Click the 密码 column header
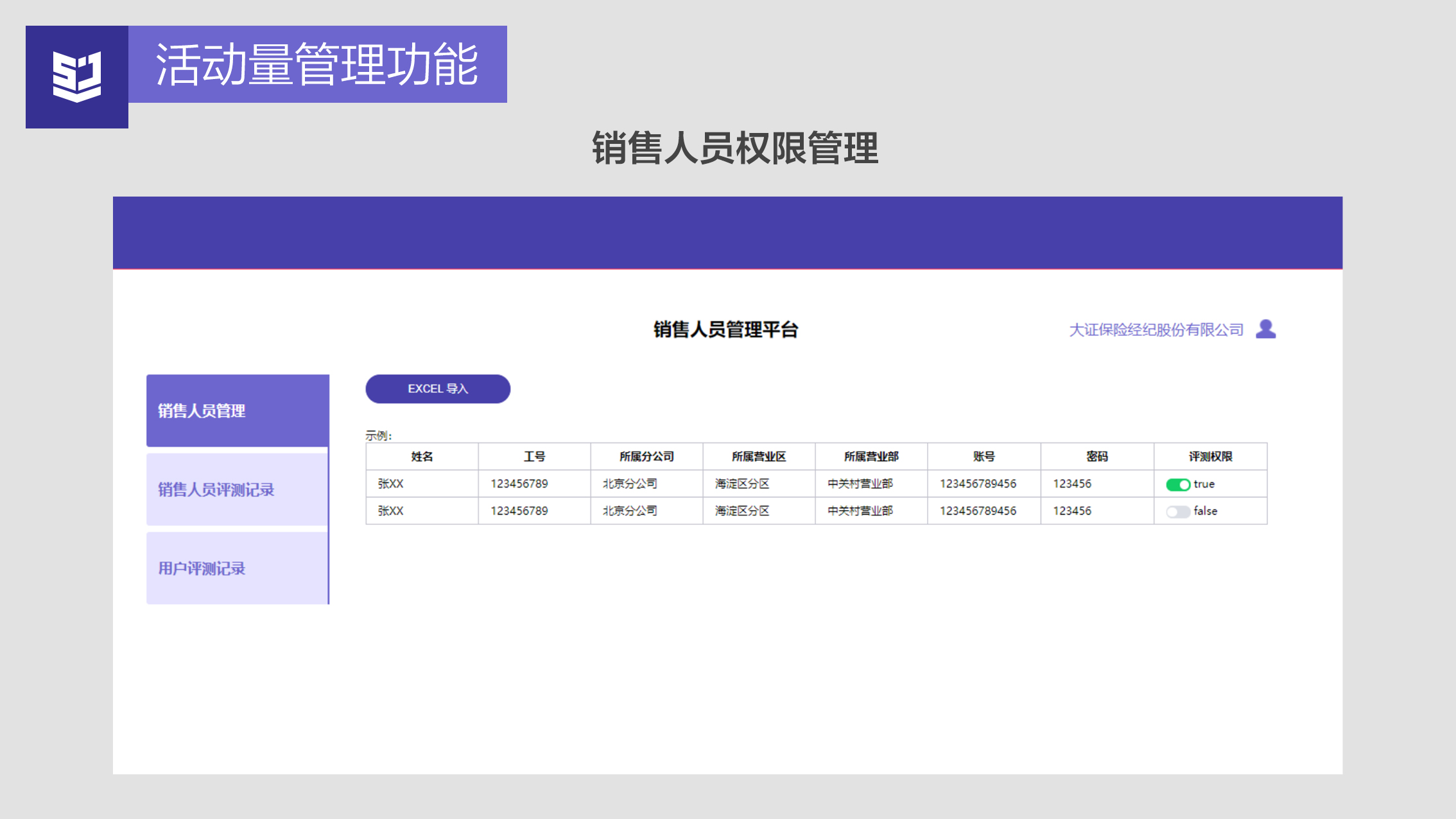 coord(1096,457)
